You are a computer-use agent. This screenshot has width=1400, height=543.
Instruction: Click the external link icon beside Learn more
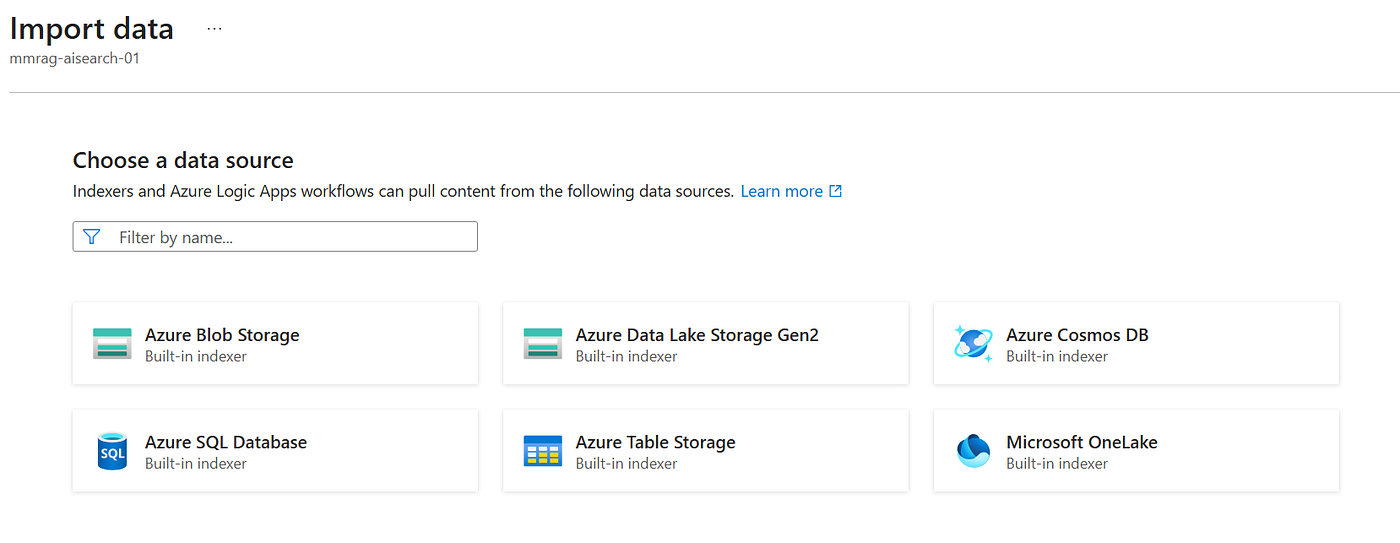pos(836,191)
